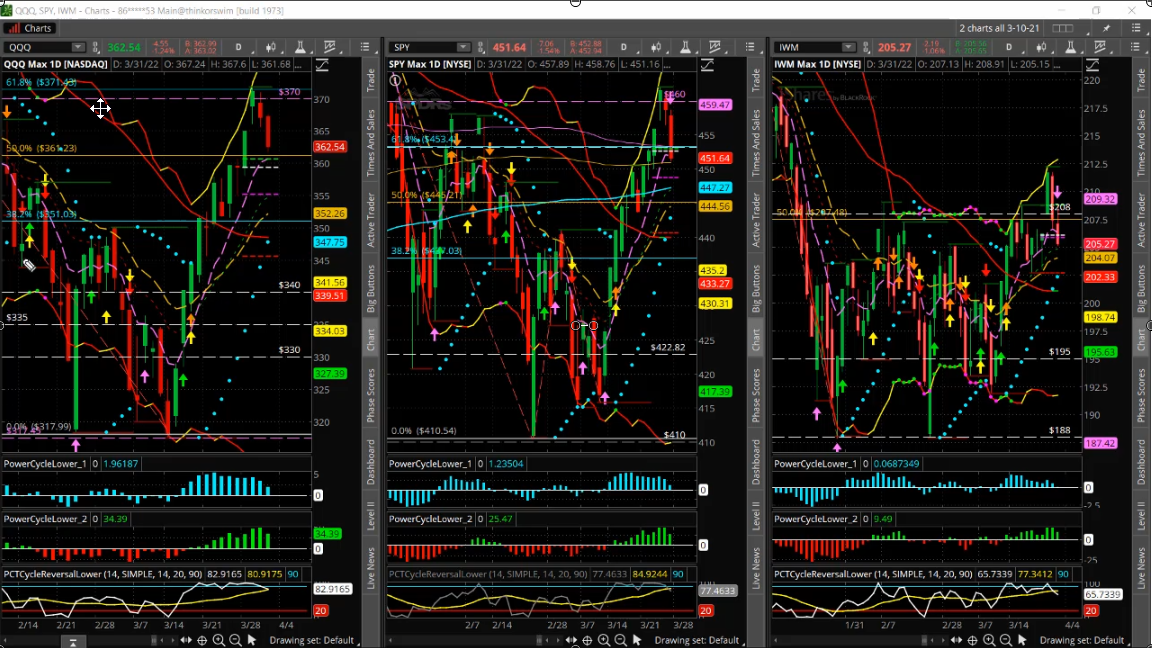Open IWM chart list menu icon
This screenshot has width=1152, height=648.
tap(1136, 47)
